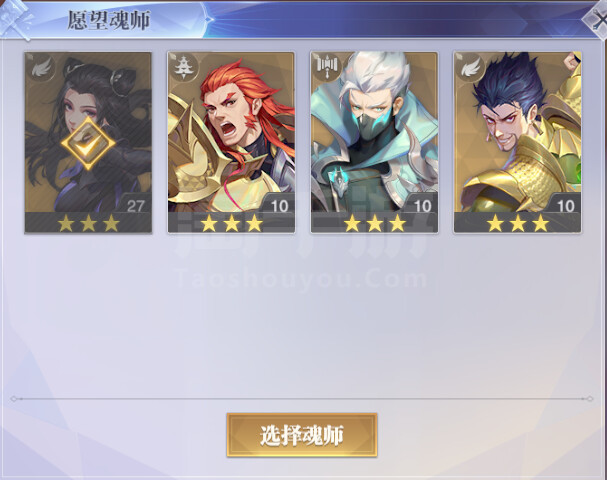Click the level 27 badge on first card
The width and height of the screenshot is (607, 480).
tap(135, 206)
